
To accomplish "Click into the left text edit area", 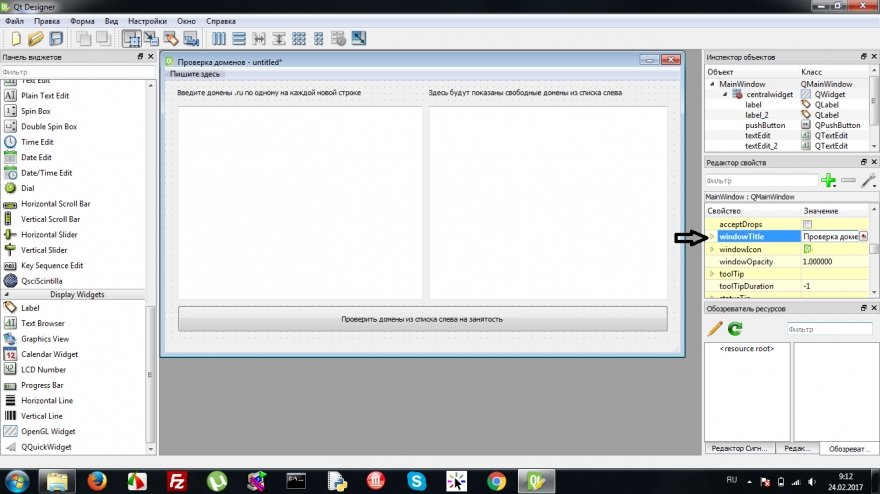I will [x=300, y=202].
